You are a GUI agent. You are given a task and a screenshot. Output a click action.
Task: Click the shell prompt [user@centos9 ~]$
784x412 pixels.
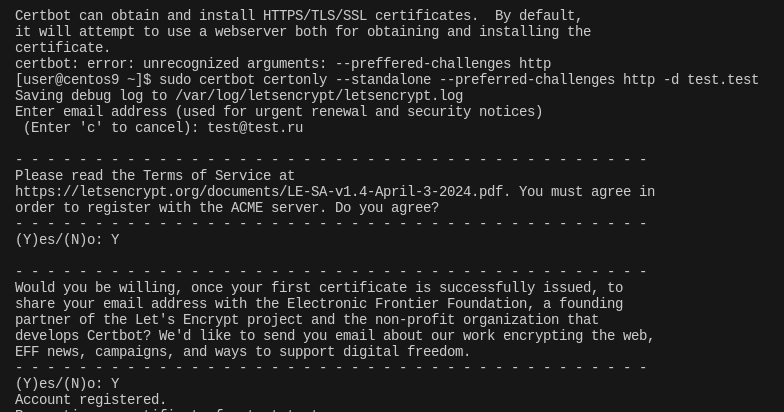tap(83, 80)
